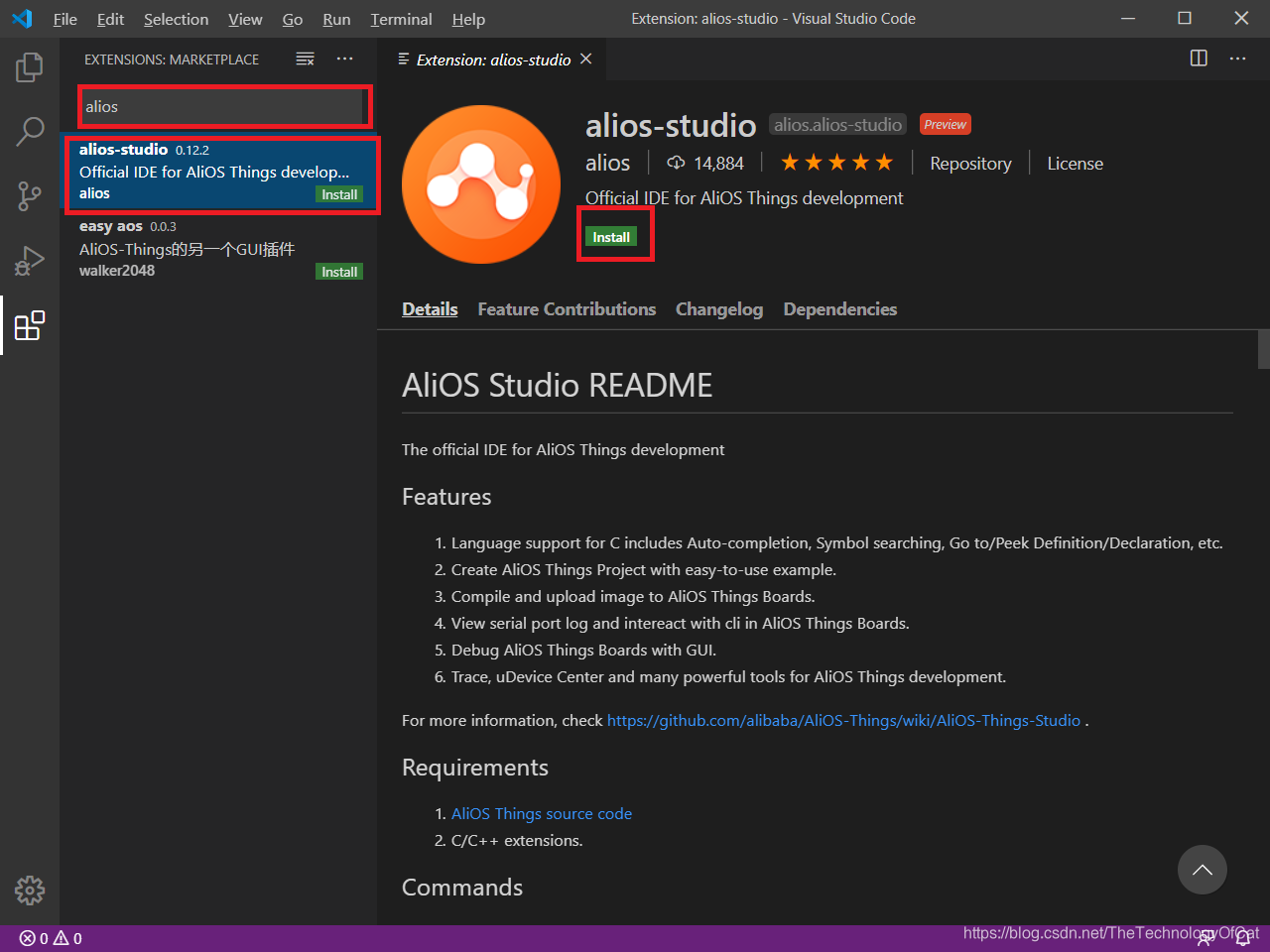
Task: Select the Extensions view icon
Action: click(30, 325)
